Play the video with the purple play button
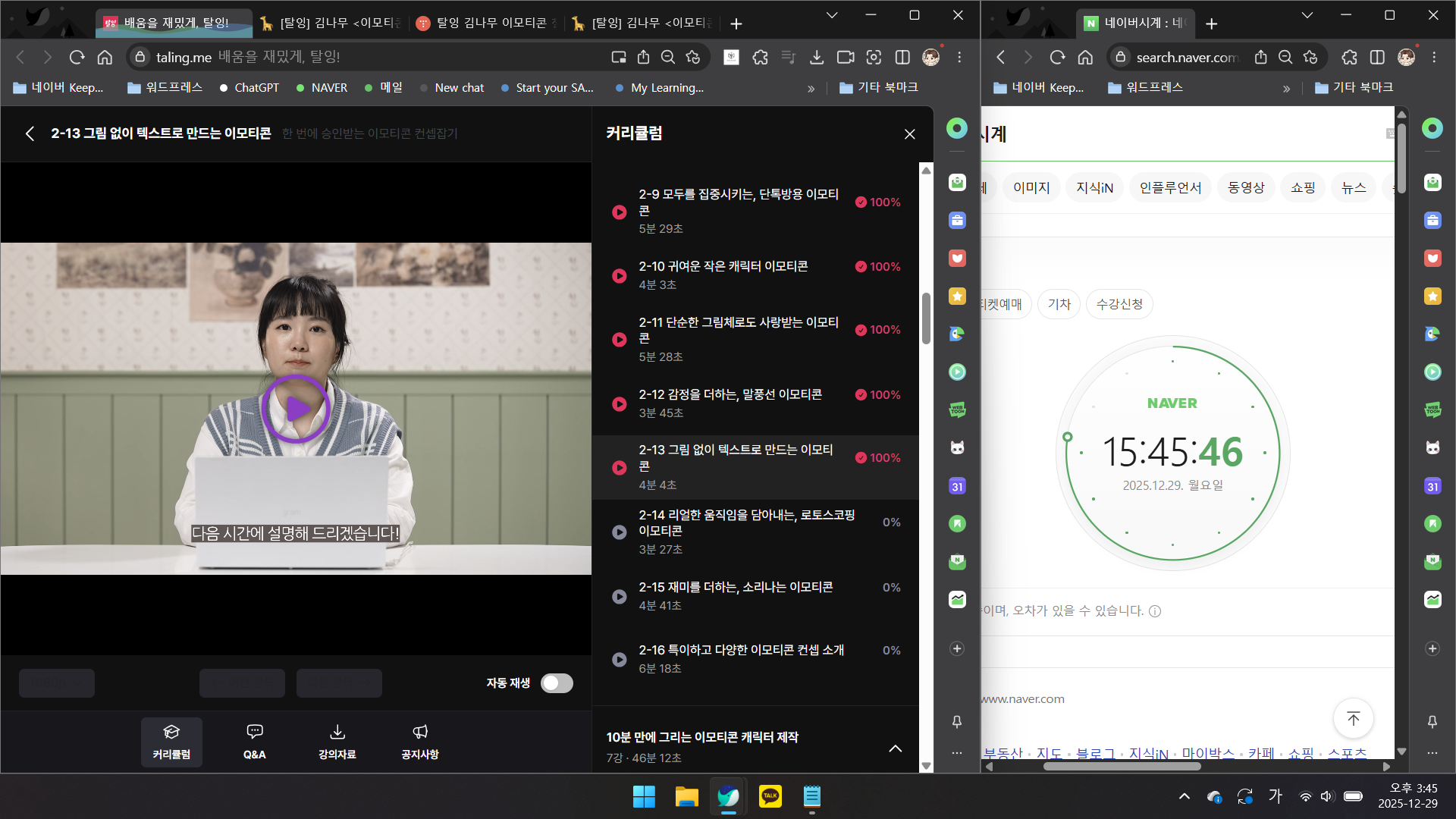Image resolution: width=1456 pixels, height=819 pixels. pyautogui.click(x=296, y=409)
